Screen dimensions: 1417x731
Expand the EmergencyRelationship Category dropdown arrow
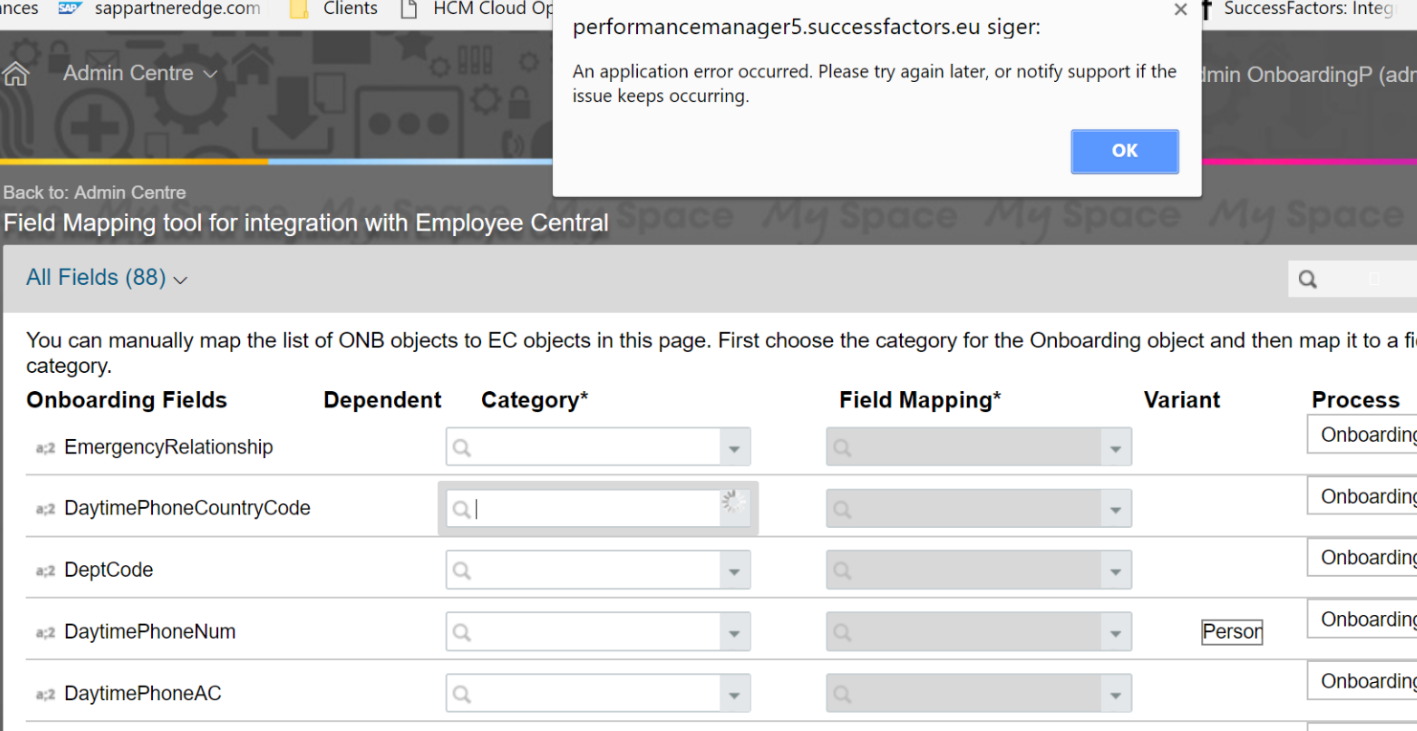tap(734, 449)
